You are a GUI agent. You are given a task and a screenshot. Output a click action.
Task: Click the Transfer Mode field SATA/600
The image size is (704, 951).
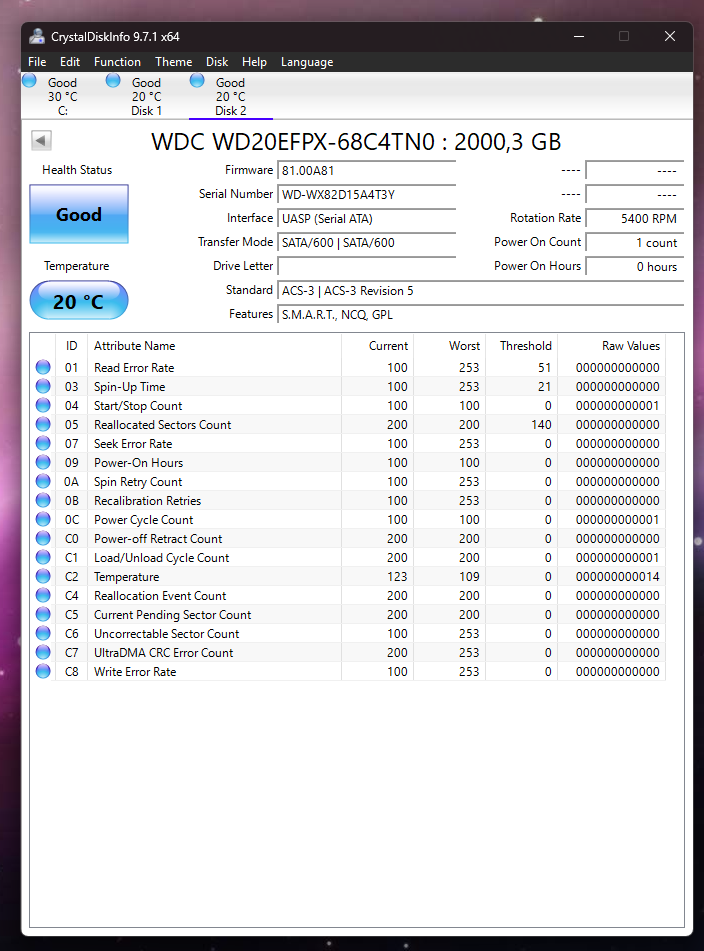tap(366, 243)
